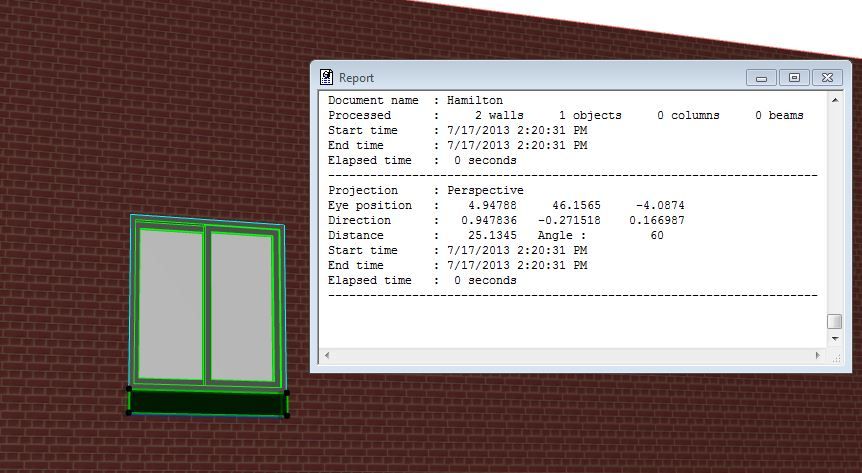Click the Report window title icon
Screen dimensions: 862x473
pos(326,77)
